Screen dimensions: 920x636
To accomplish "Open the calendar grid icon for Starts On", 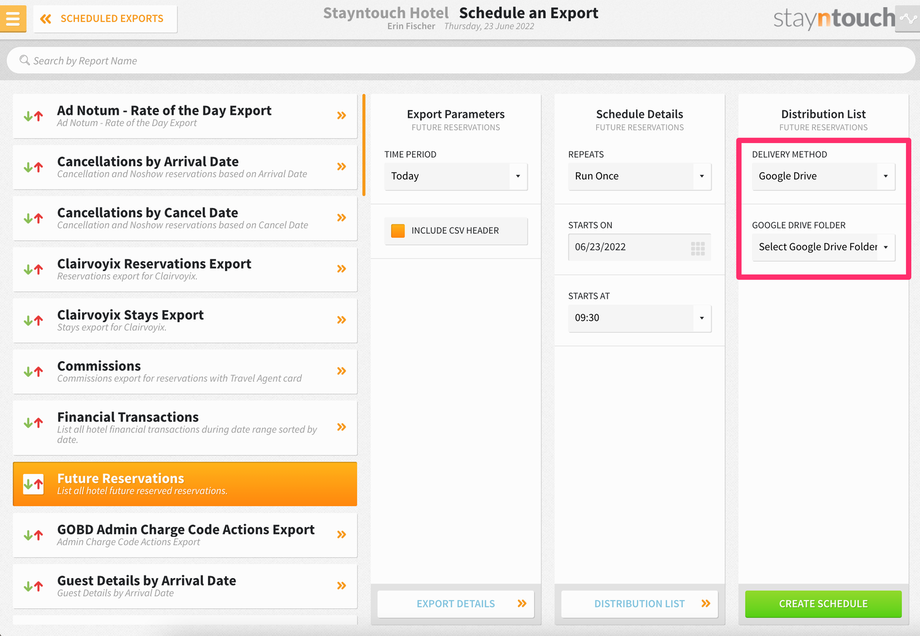I will tap(698, 248).
